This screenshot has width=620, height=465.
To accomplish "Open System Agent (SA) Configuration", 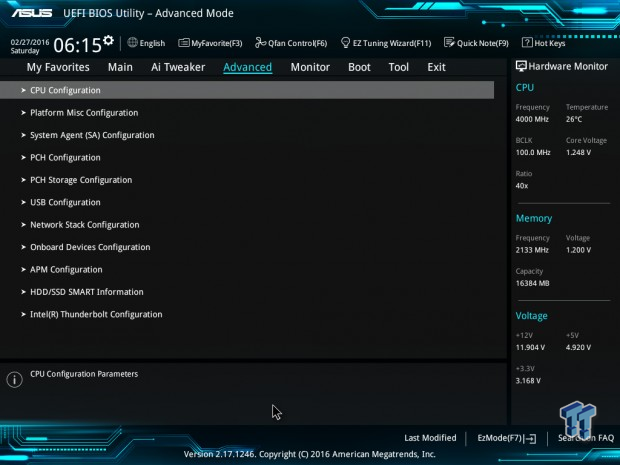I will click(x=92, y=135).
